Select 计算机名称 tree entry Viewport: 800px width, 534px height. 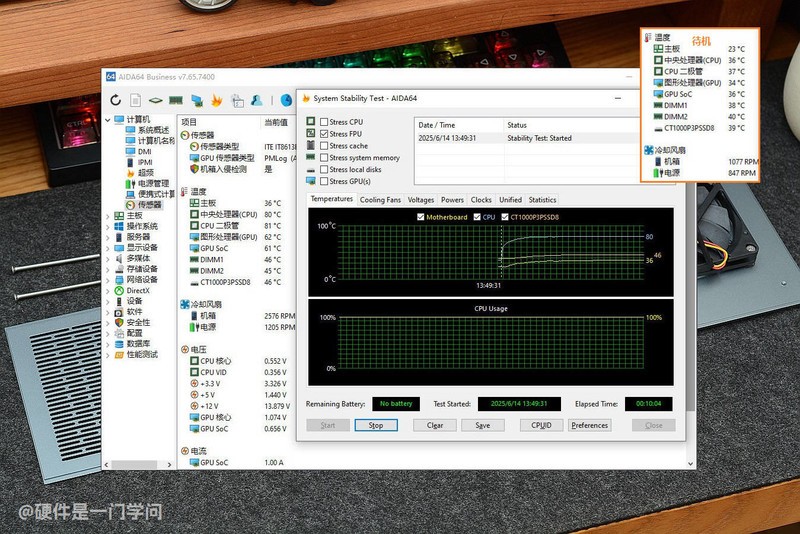tap(151, 141)
